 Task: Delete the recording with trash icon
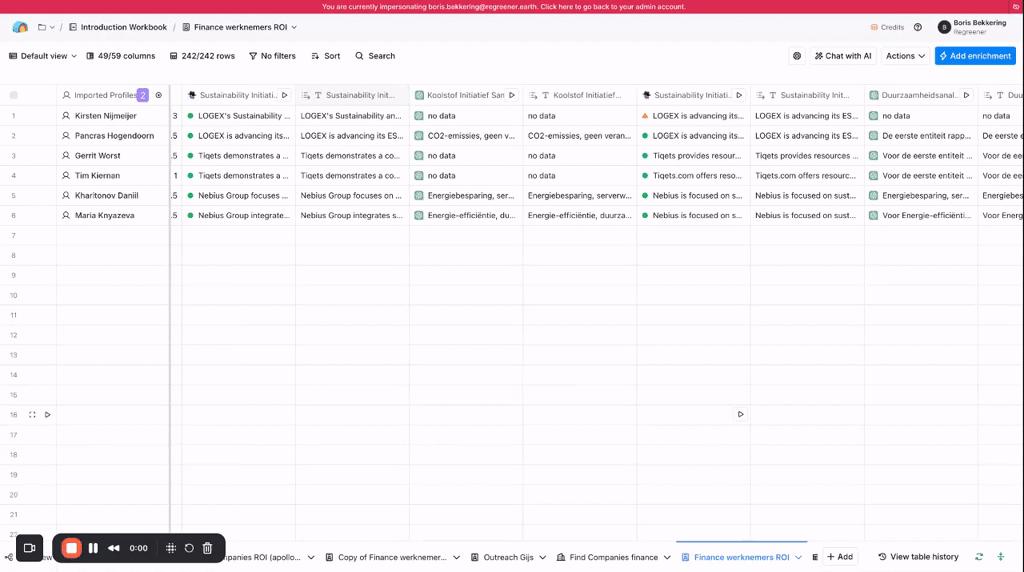[207, 548]
